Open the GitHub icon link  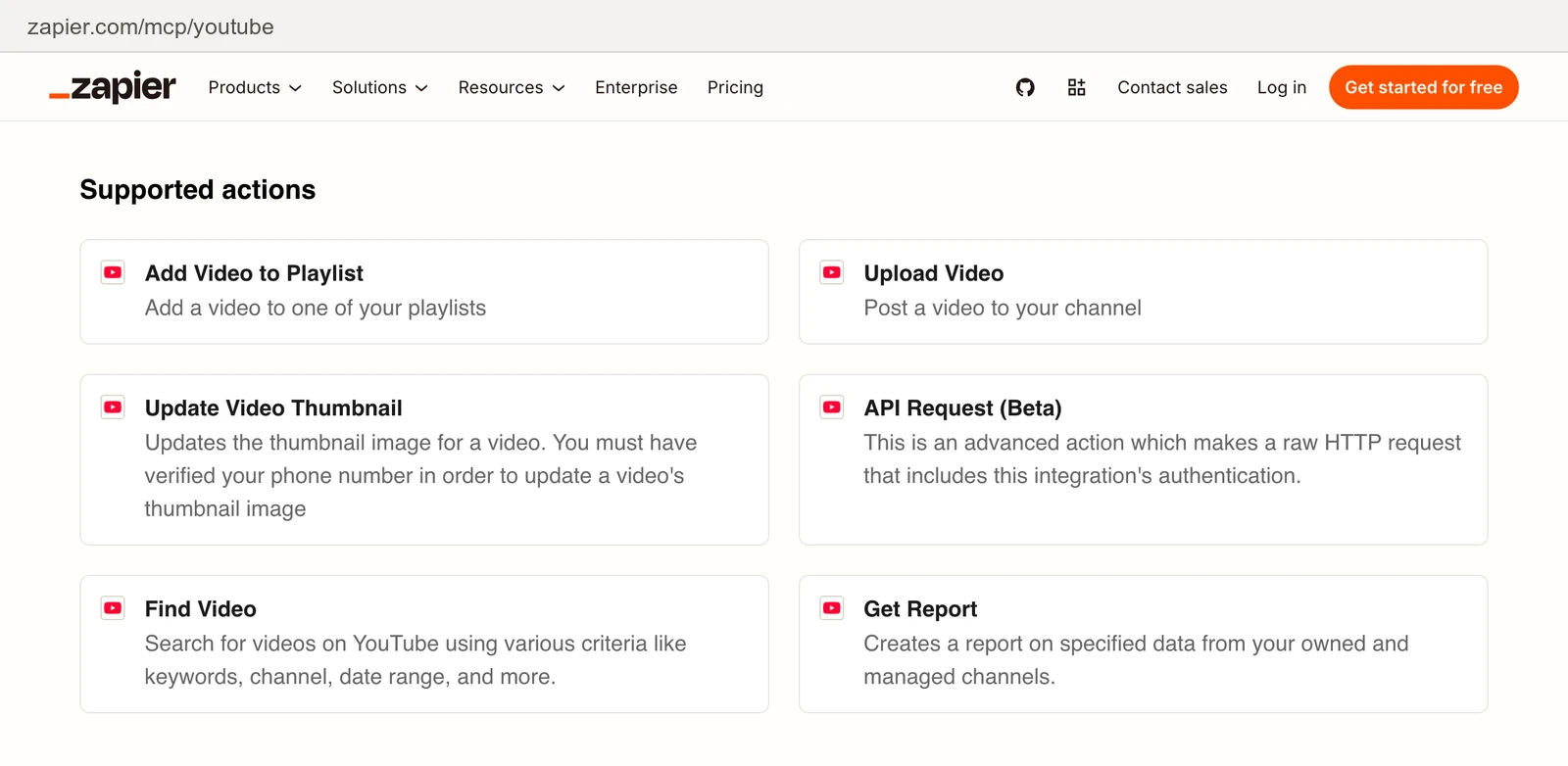(x=1025, y=87)
